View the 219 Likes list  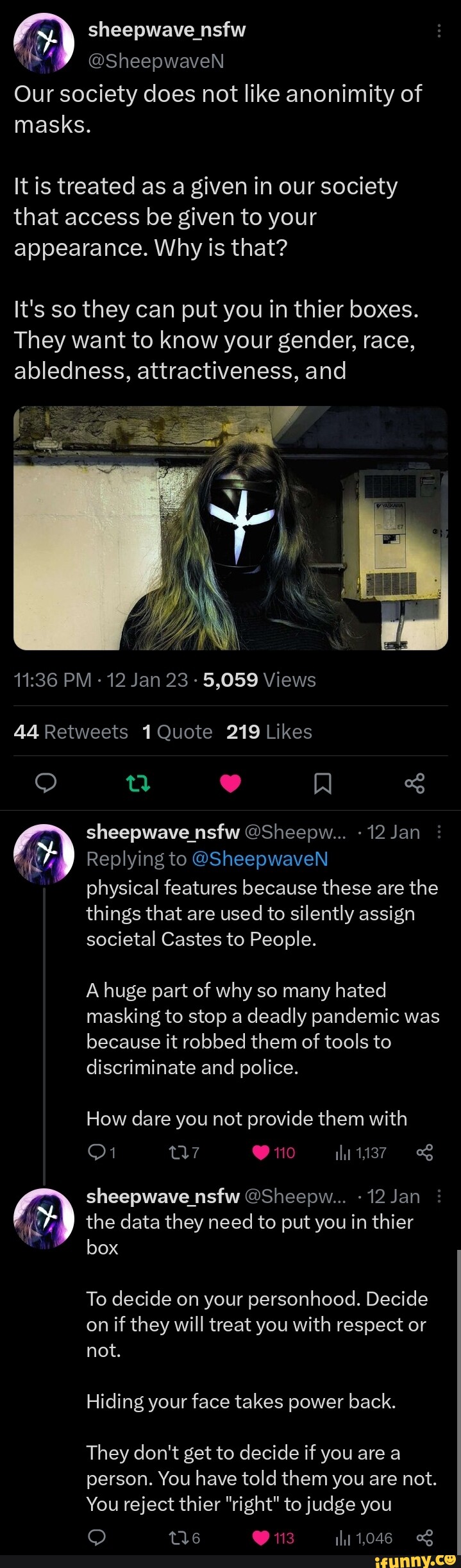coord(269,732)
